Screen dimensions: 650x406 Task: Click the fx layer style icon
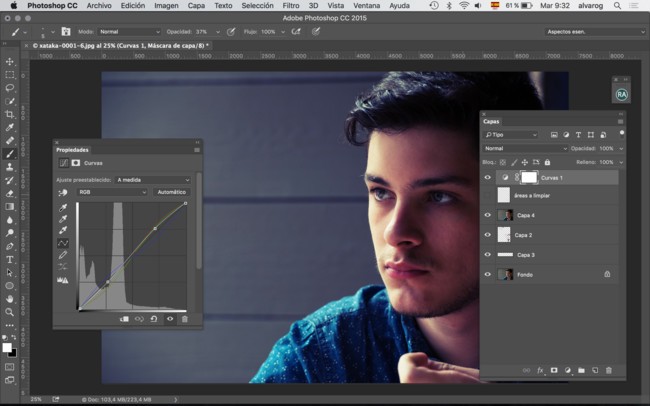coord(540,370)
